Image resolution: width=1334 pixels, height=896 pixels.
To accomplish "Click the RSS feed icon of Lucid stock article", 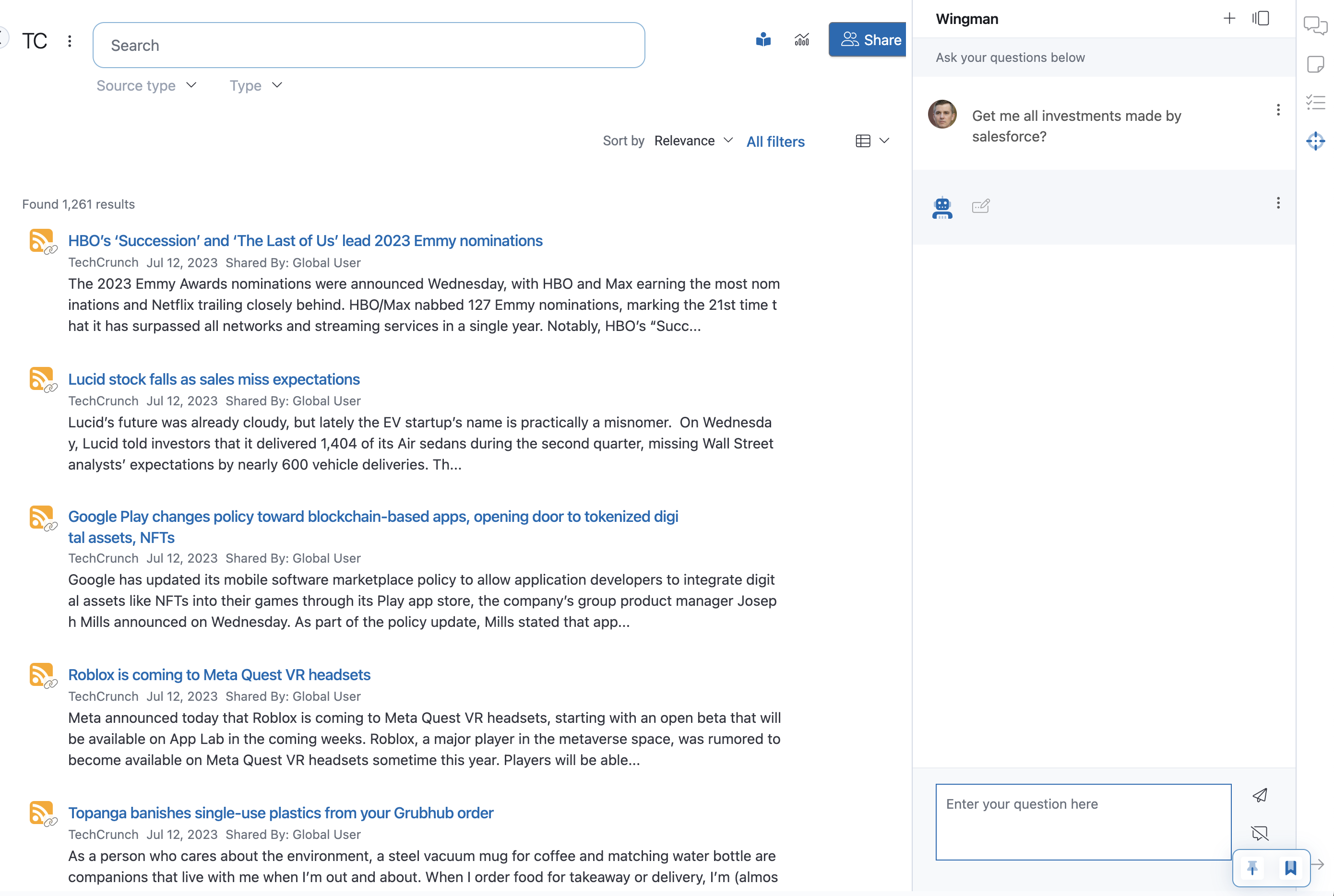I will click(42, 379).
